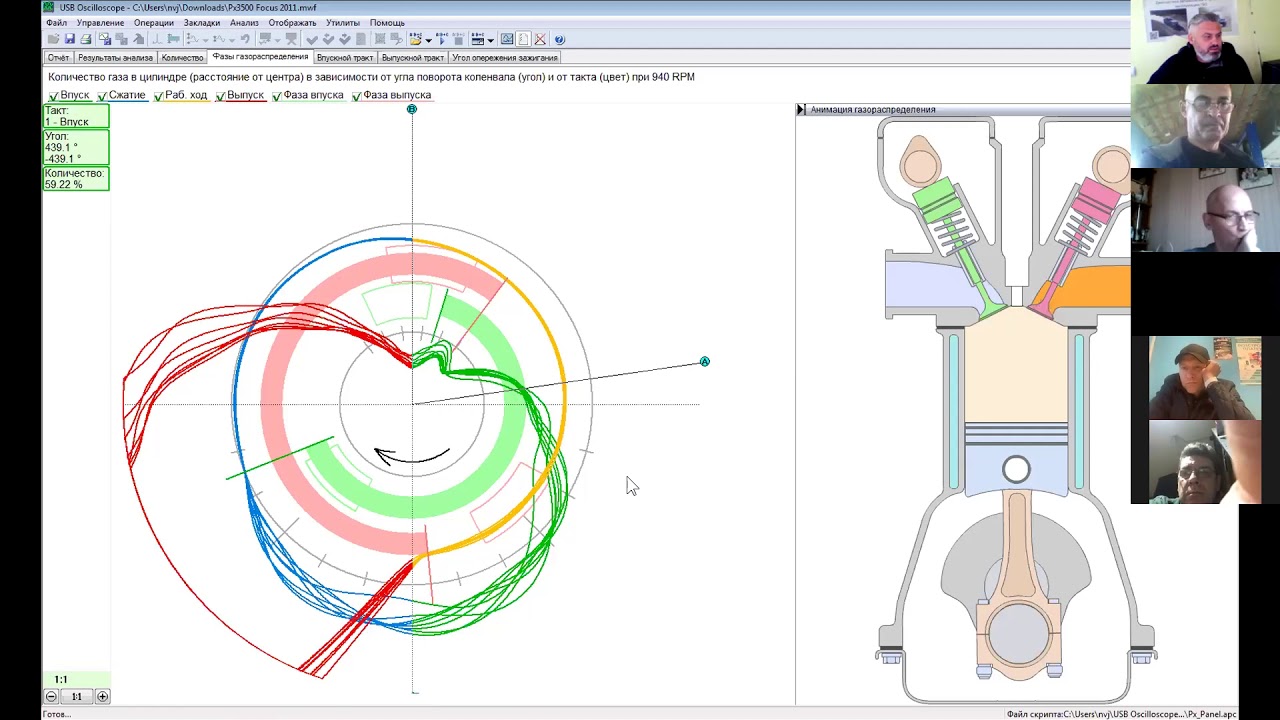Zoom in with the plus button
Screen dimensions: 1280x720
click(x=102, y=696)
